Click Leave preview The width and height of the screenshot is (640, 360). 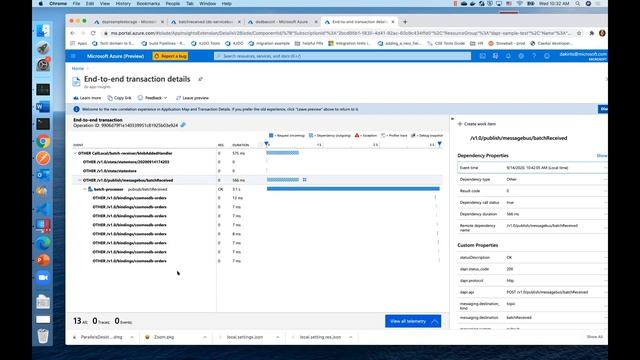[x=192, y=98]
